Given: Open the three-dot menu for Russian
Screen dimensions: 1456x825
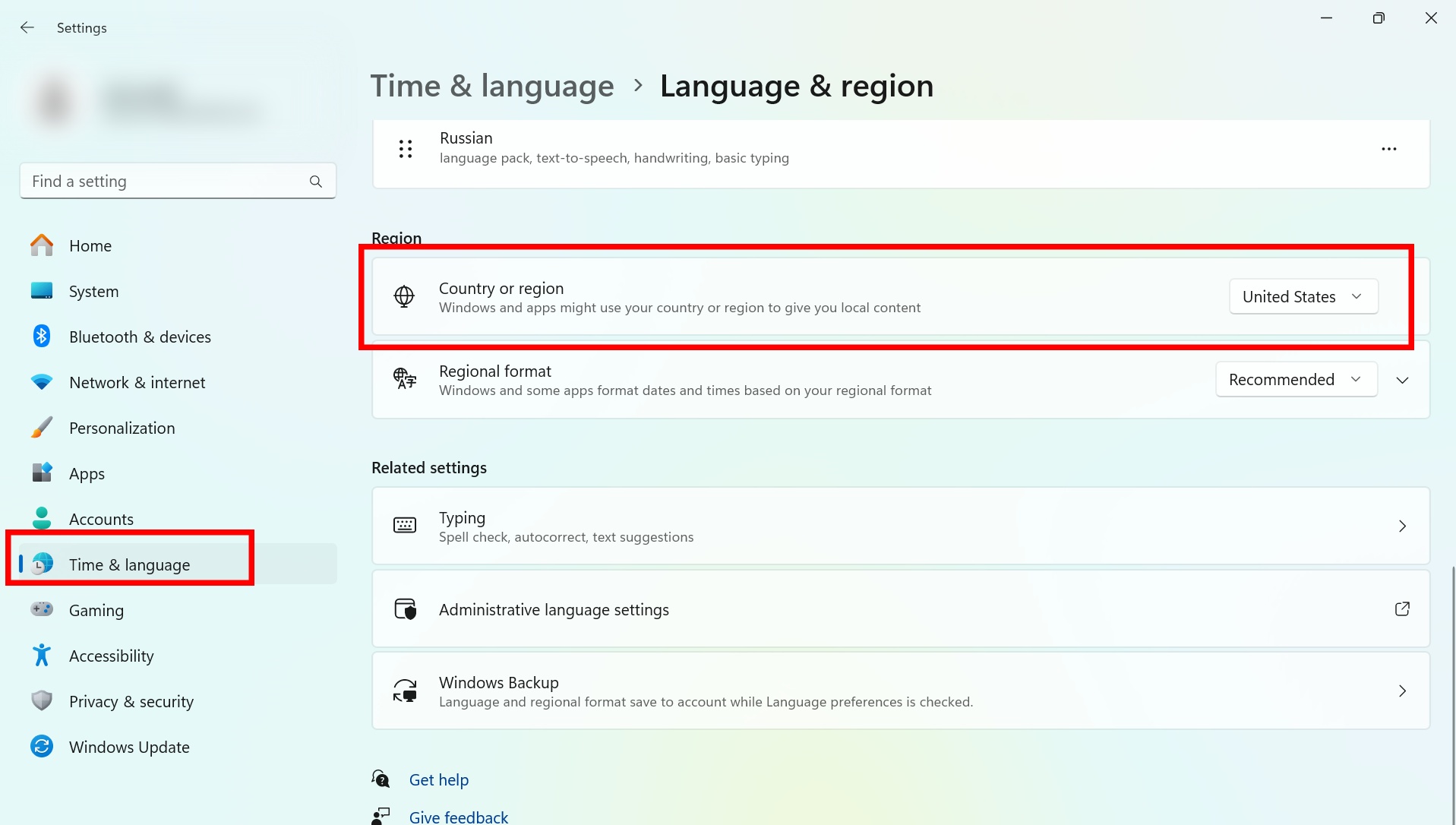Looking at the screenshot, I should pos(1389,149).
